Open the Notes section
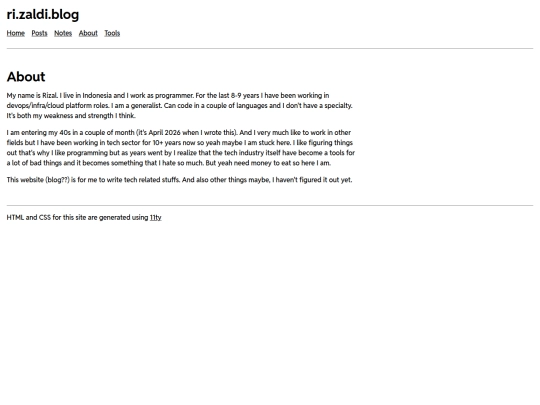 63,33
